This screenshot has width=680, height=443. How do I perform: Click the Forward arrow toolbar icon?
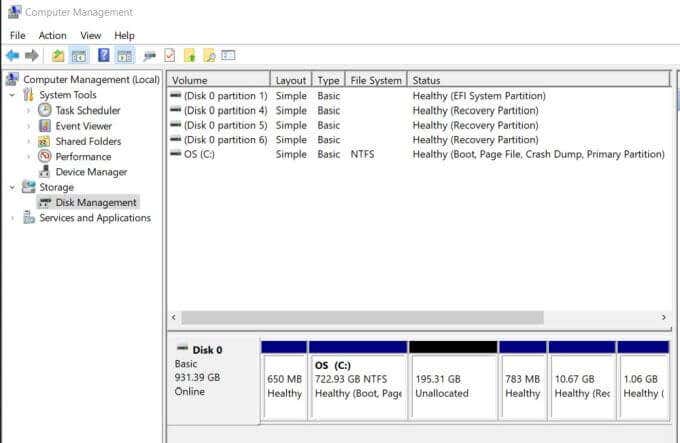pos(32,55)
